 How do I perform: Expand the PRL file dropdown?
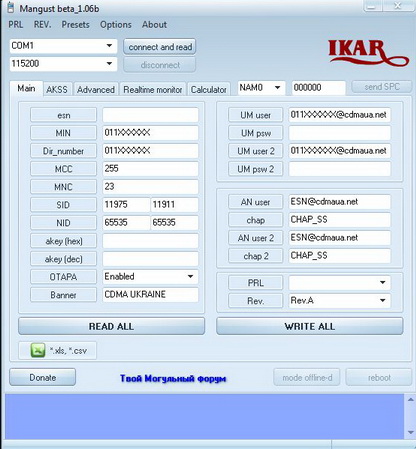click(x=339, y=283)
